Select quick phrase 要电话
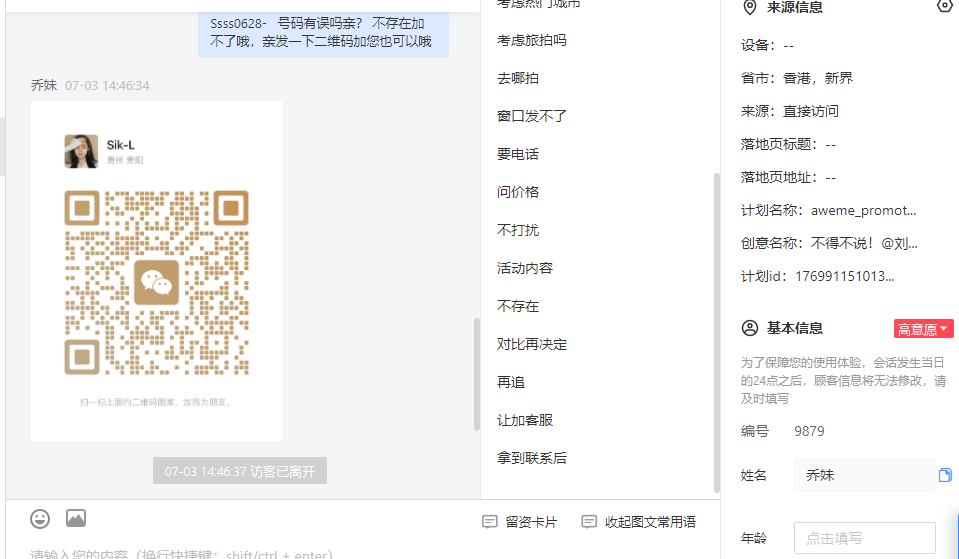The height and width of the screenshot is (559, 959). tap(517, 154)
